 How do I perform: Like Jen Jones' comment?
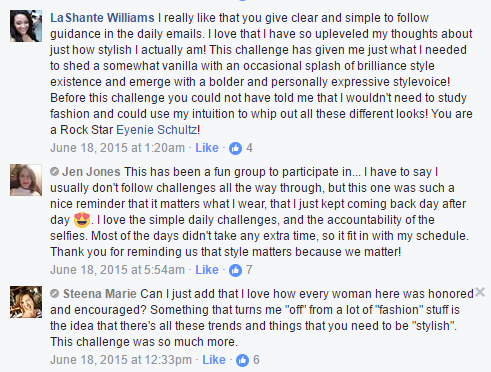click(x=207, y=270)
